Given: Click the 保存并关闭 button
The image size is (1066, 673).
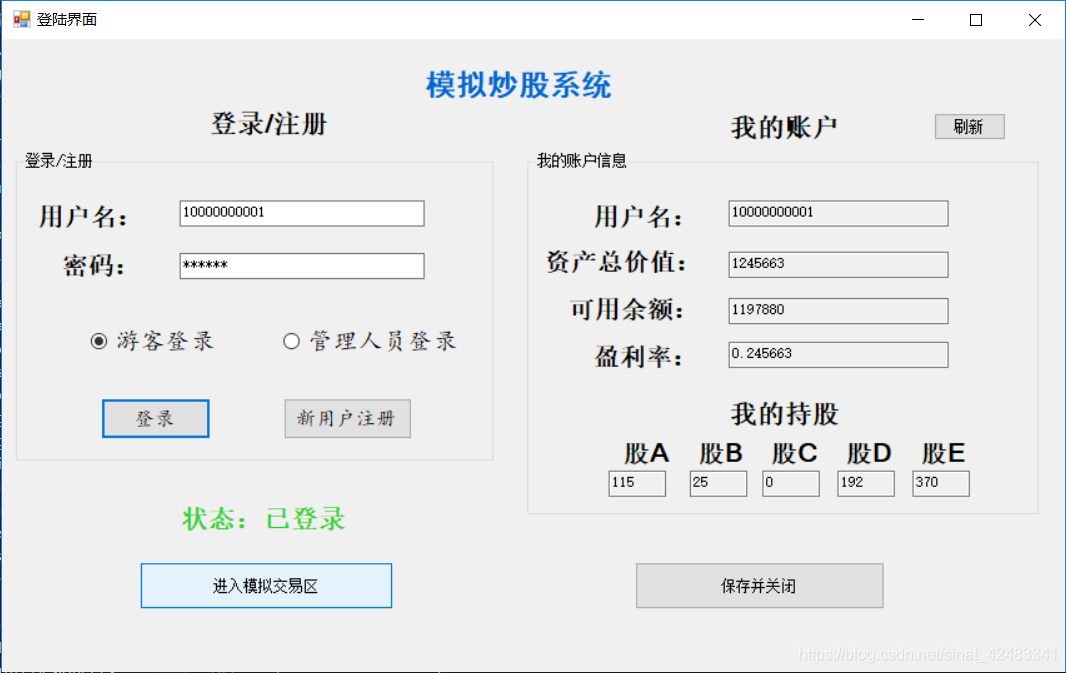Looking at the screenshot, I should (x=759, y=585).
